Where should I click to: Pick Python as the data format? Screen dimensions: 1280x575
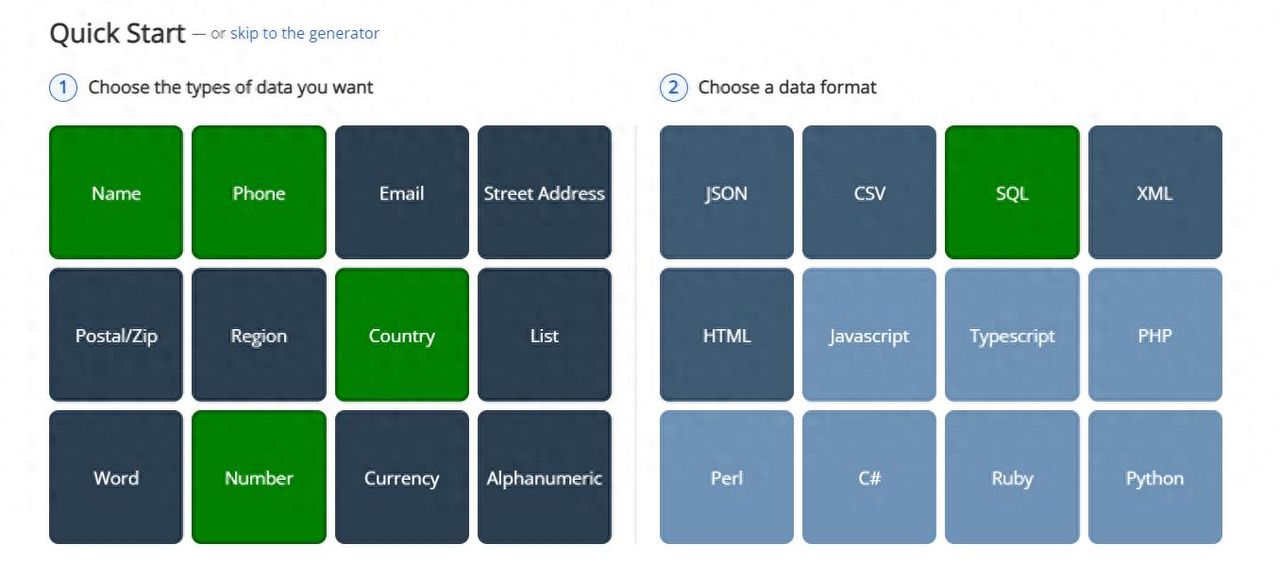tap(1155, 477)
